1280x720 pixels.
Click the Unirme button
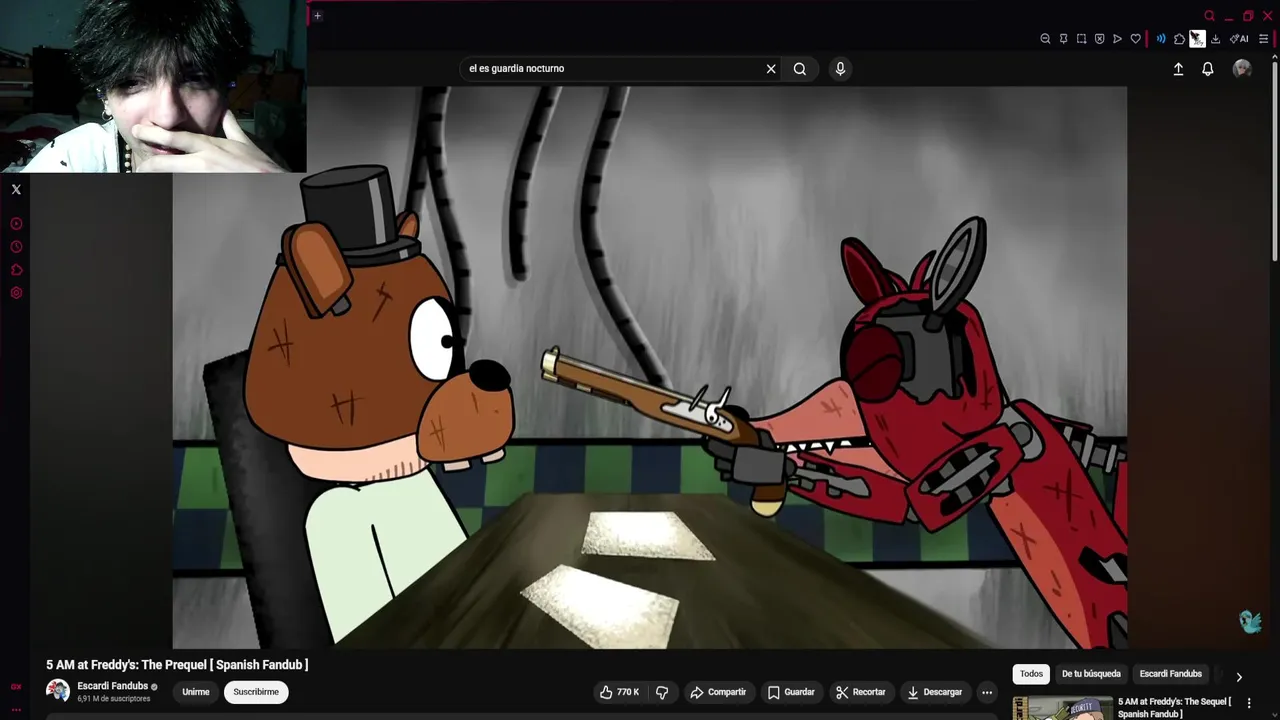(x=196, y=692)
